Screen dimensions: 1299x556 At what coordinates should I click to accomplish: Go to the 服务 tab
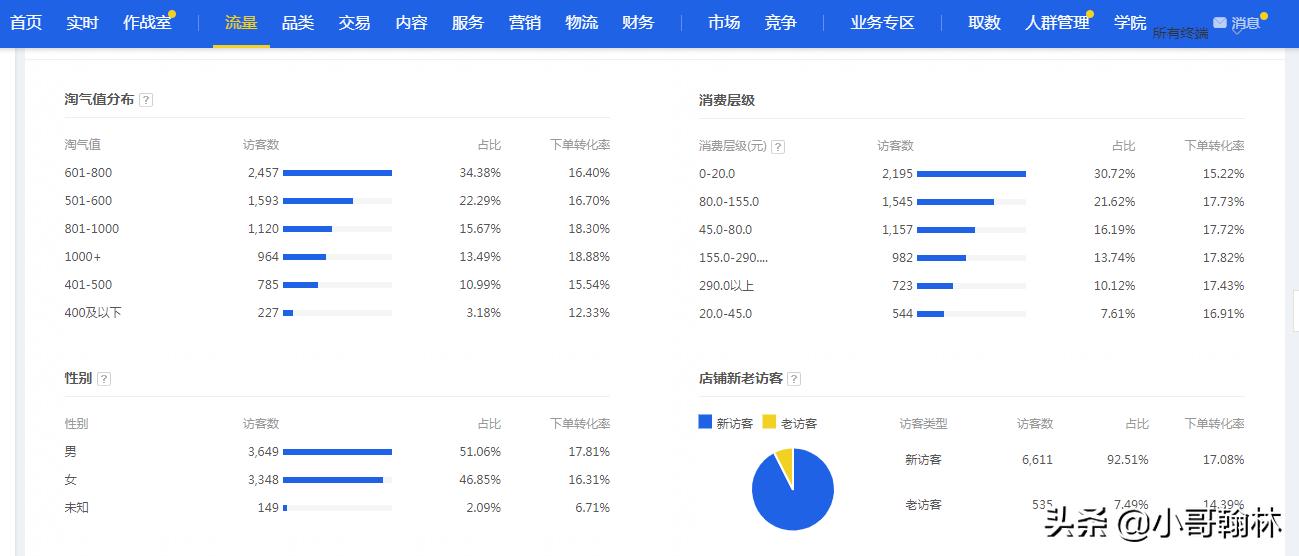tap(468, 22)
